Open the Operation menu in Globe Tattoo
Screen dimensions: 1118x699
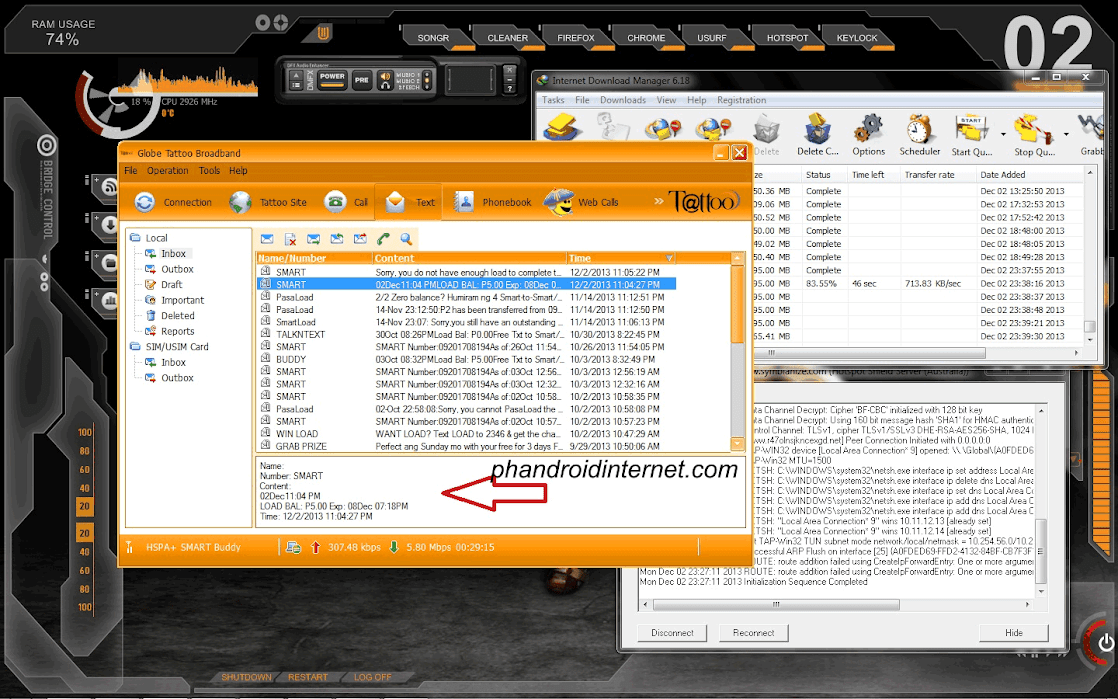point(168,171)
